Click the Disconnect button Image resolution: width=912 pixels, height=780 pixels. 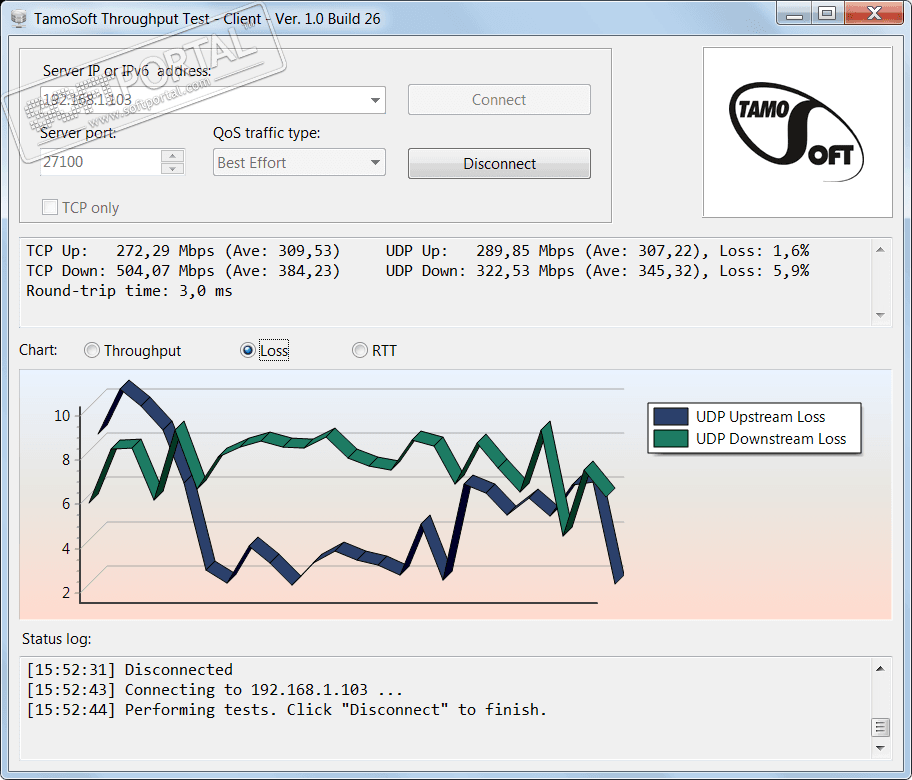(x=499, y=163)
